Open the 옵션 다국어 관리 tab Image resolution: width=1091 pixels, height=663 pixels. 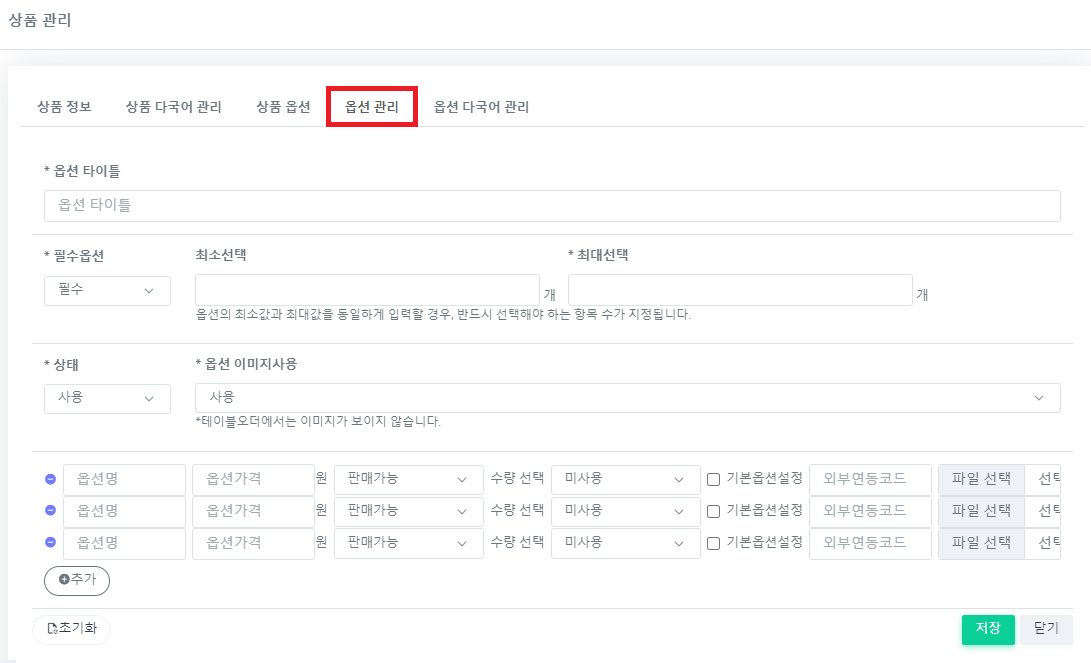(481, 107)
